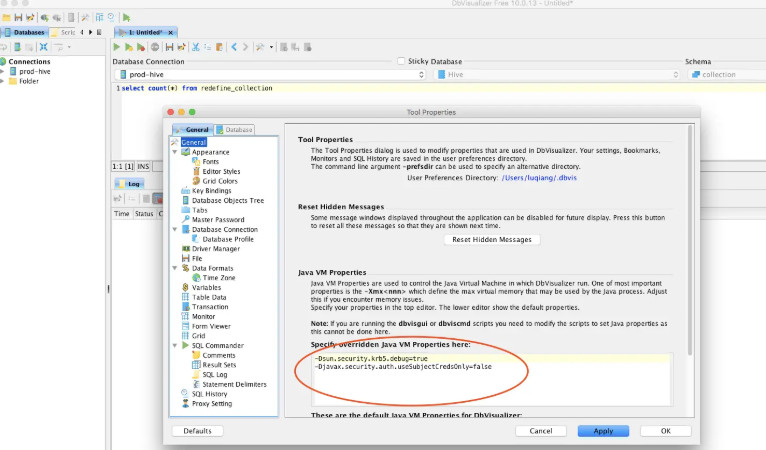Click the scissors cut icon in editor toolbar
Screen dimensions: 766x450
(x=195, y=47)
